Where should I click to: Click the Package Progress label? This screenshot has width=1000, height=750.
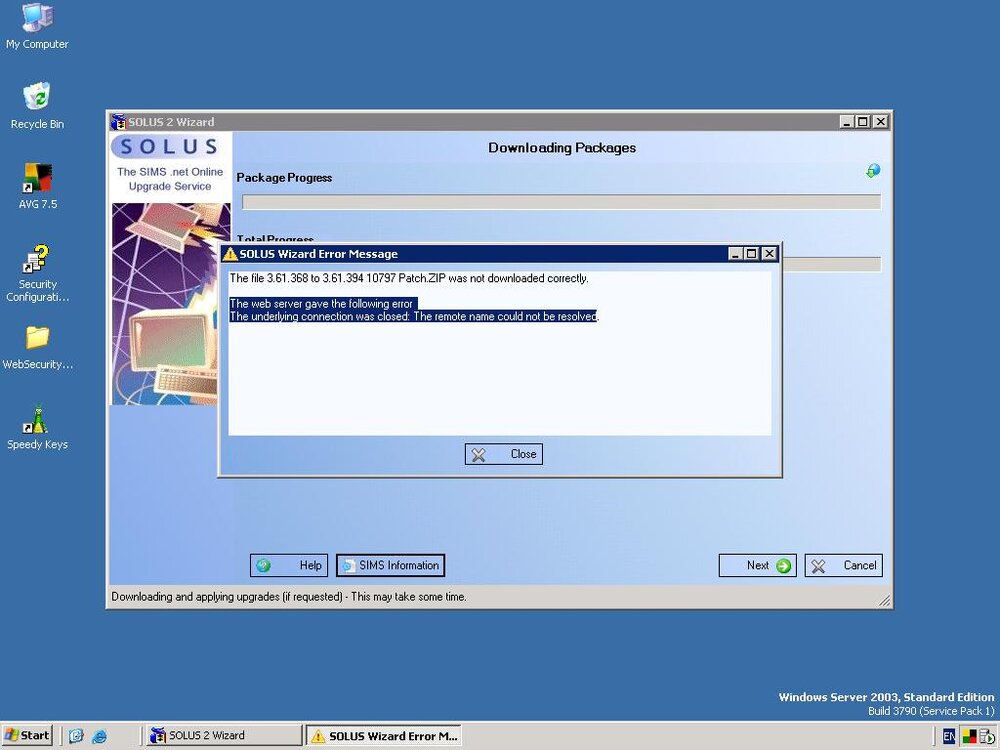[284, 178]
